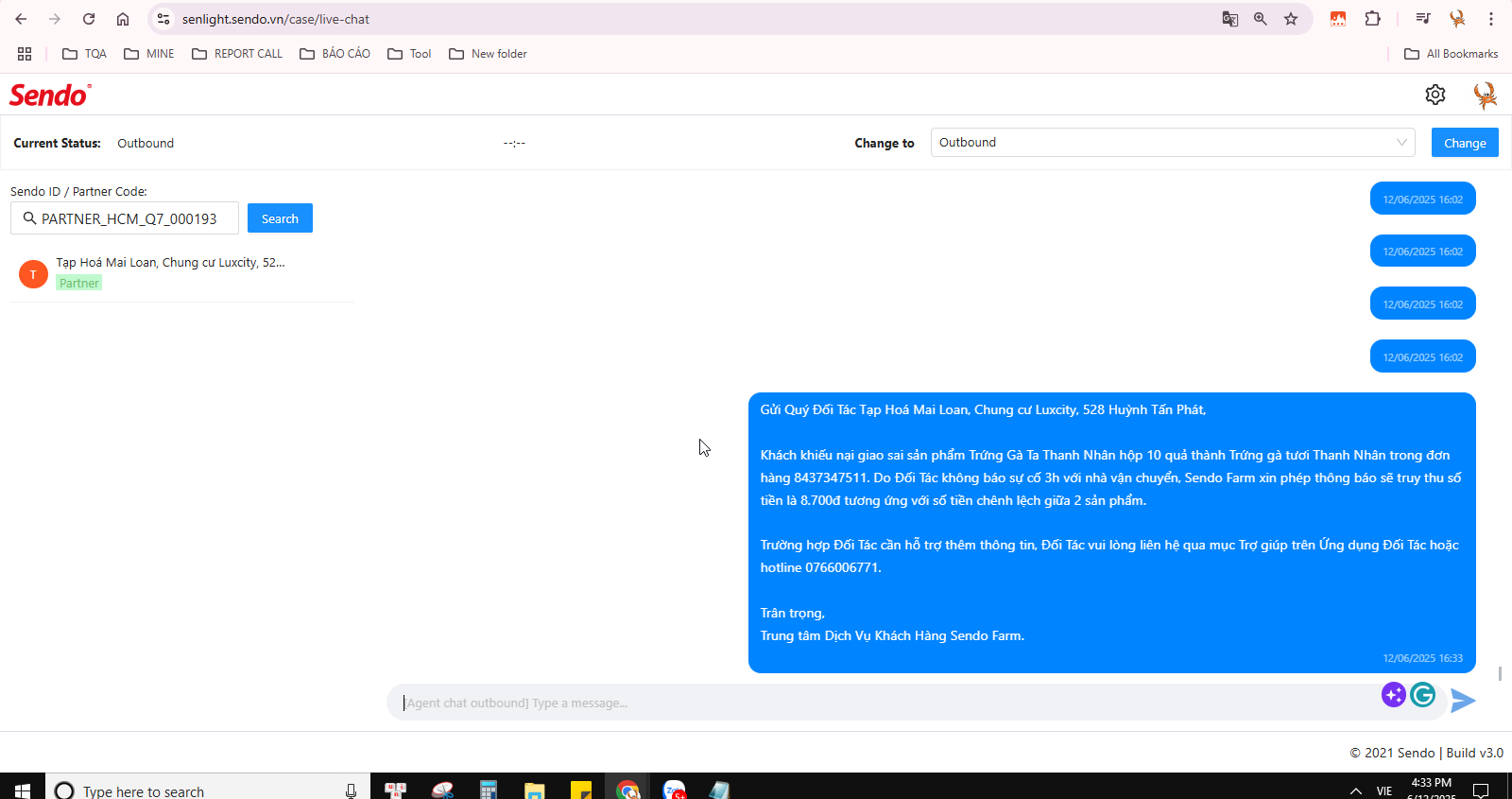Go back with browser back arrow
The image size is (1512, 799).
coord(21,19)
